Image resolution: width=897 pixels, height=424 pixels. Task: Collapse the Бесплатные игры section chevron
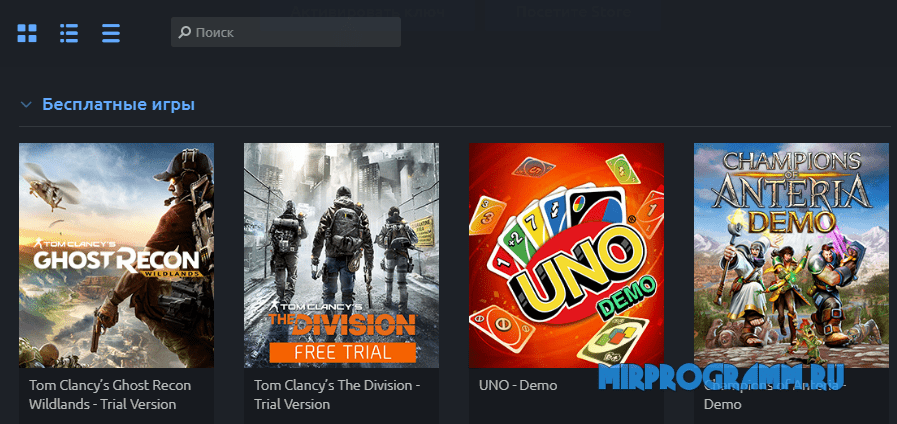[x=26, y=105]
